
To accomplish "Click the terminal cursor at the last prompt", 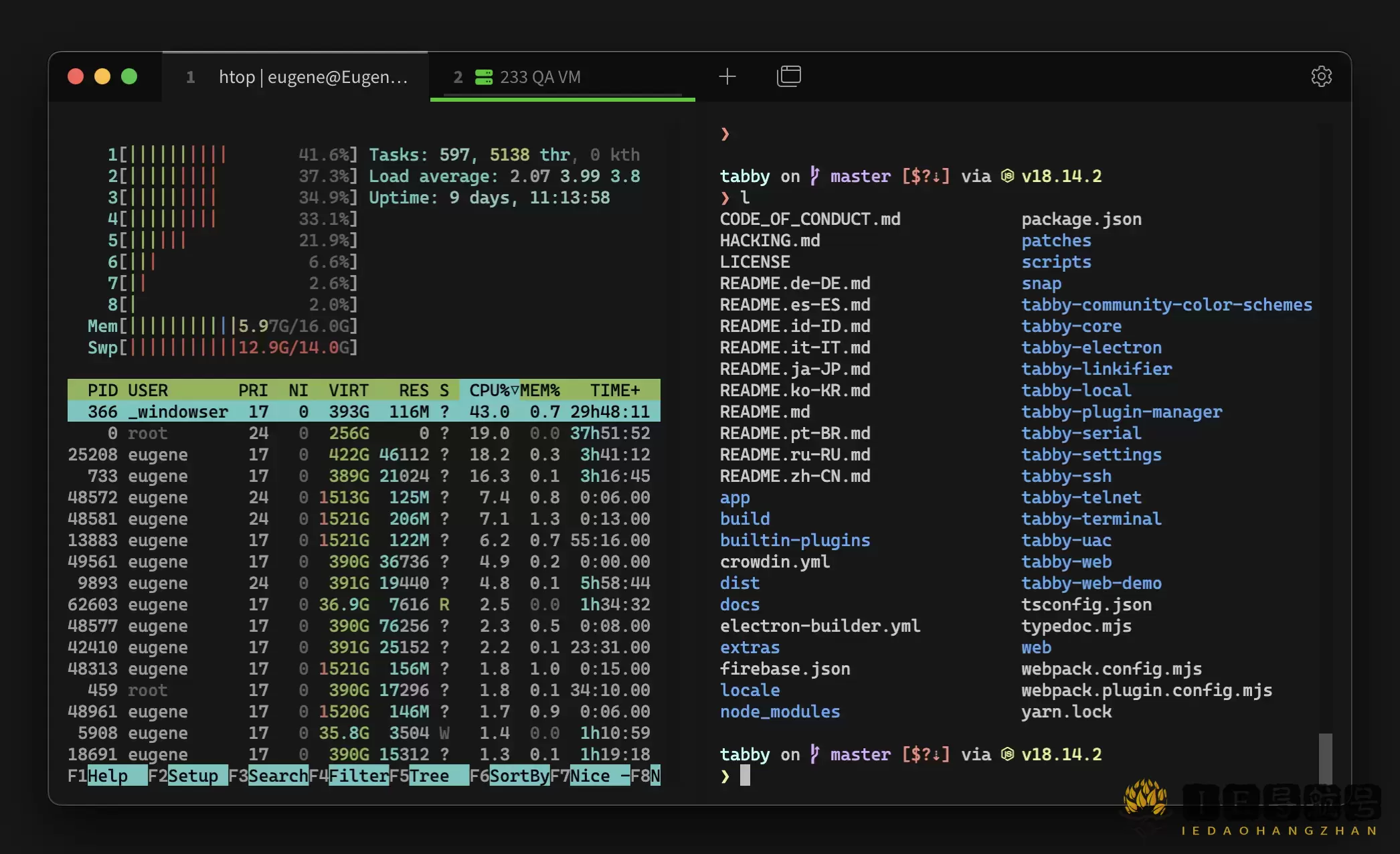I will pos(745,776).
